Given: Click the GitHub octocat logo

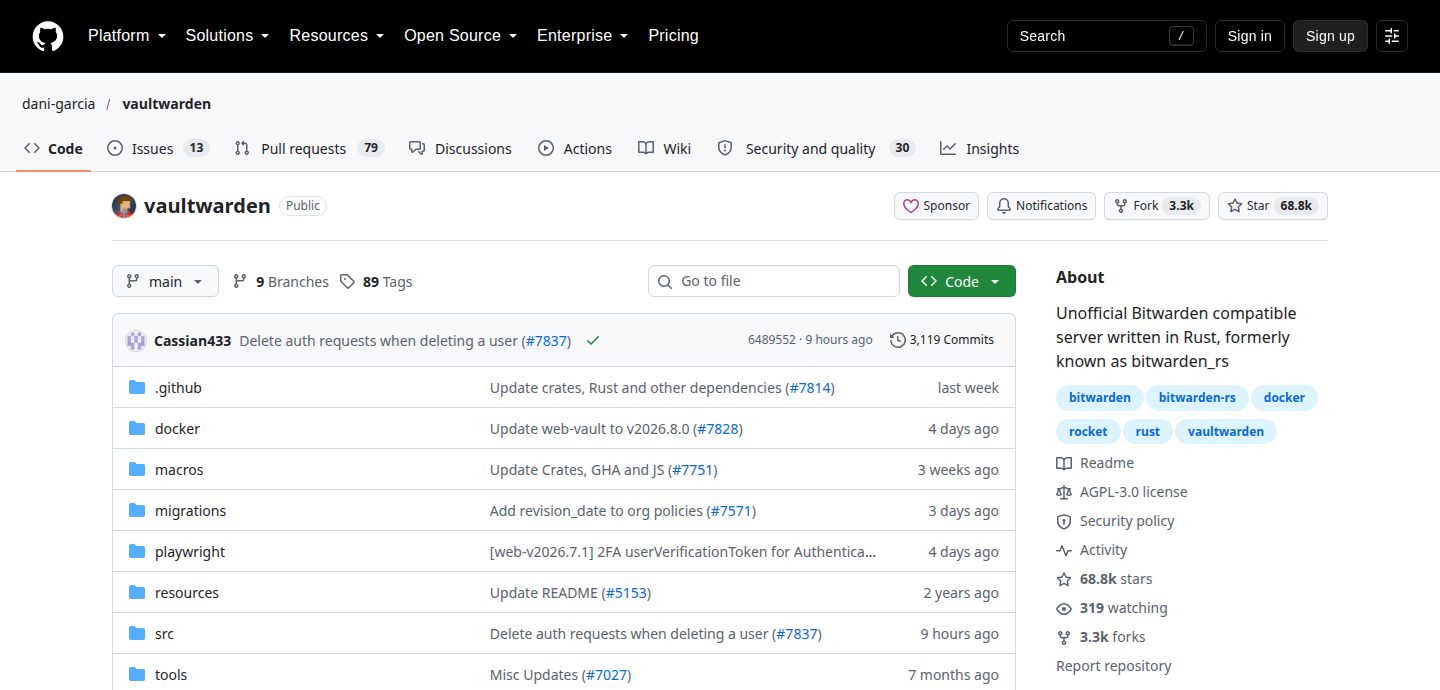Looking at the screenshot, I should pyautogui.click(x=48, y=36).
